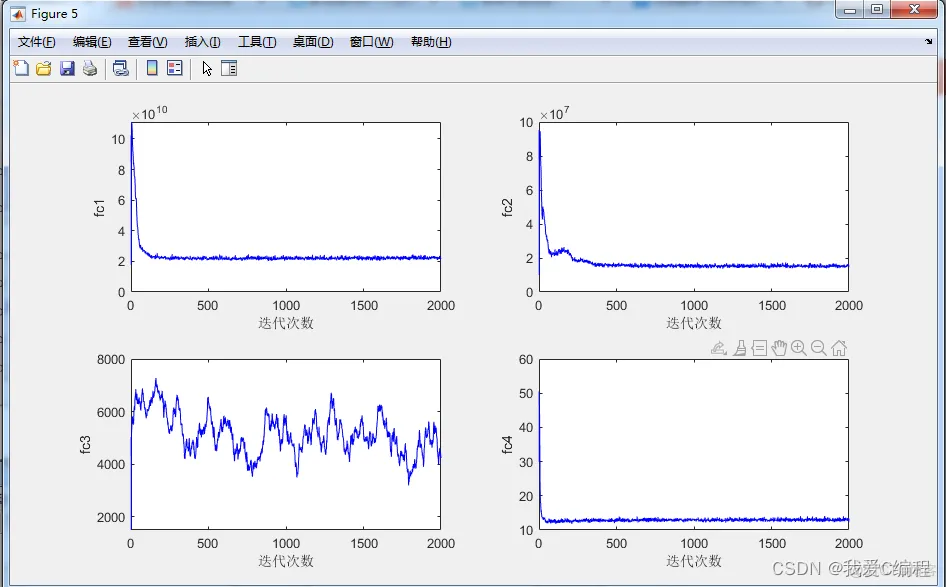Restore view with the home icon

839,348
